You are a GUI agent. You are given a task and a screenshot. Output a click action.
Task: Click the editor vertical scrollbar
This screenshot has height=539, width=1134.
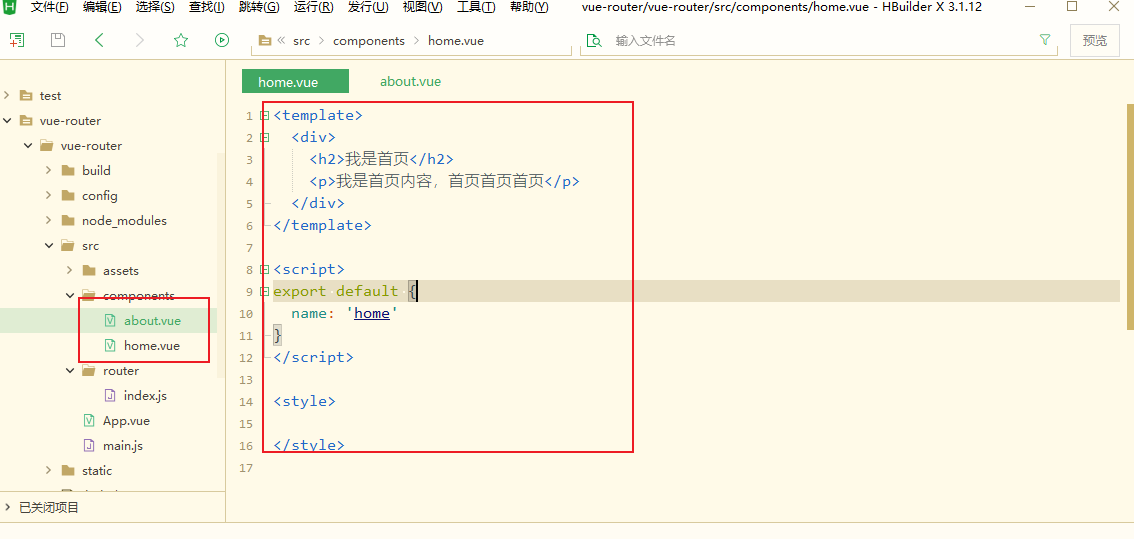pyautogui.click(x=1130, y=217)
